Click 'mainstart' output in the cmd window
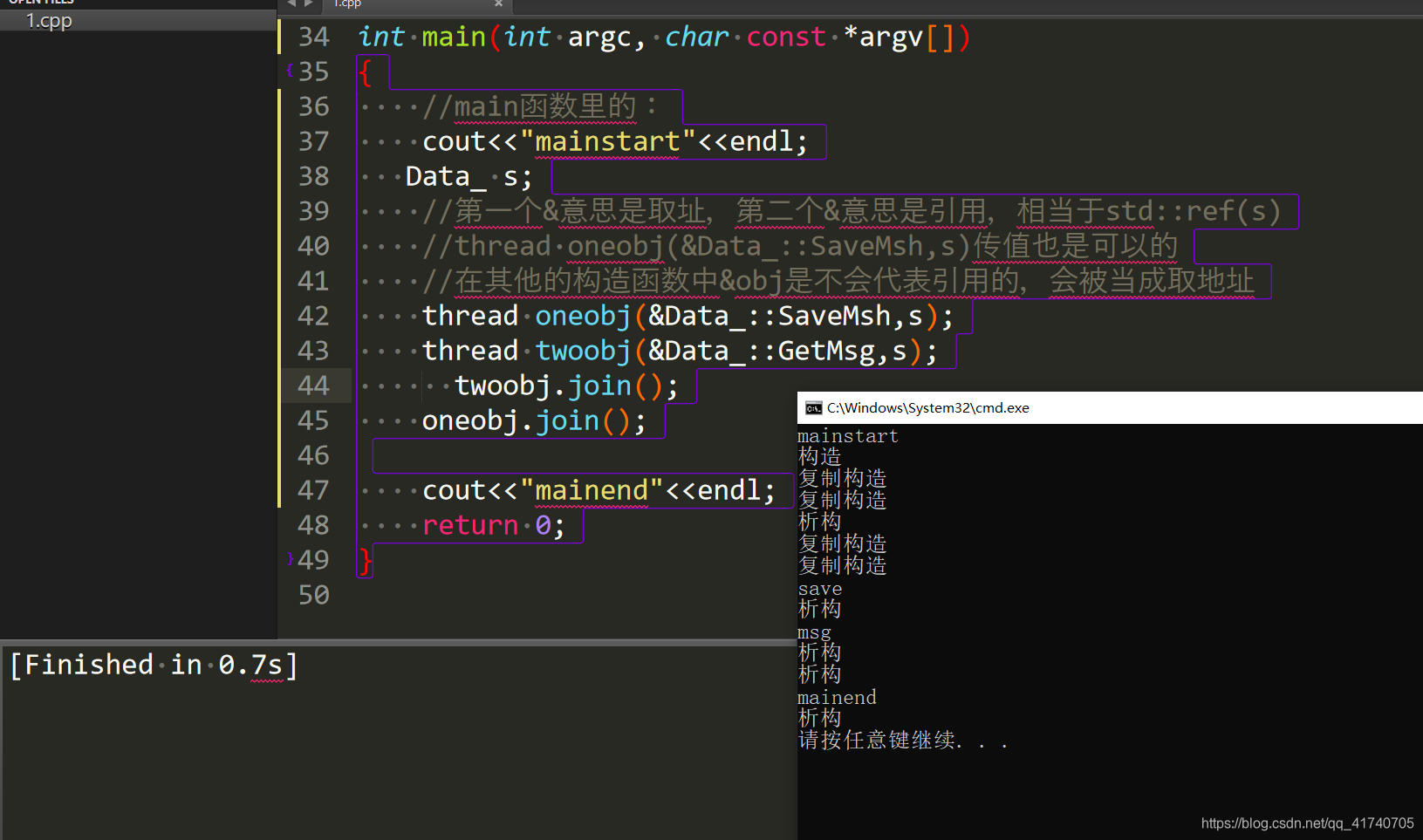Image resolution: width=1423 pixels, height=840 pixels. click(x=848, y=436)
